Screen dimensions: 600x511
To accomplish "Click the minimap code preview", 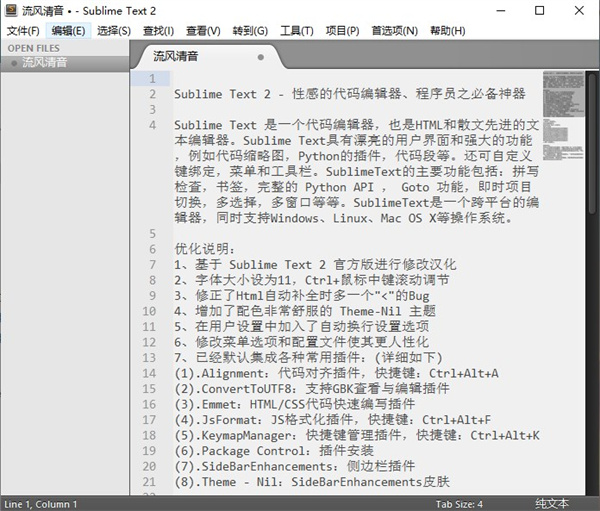I will coord(563,115).
